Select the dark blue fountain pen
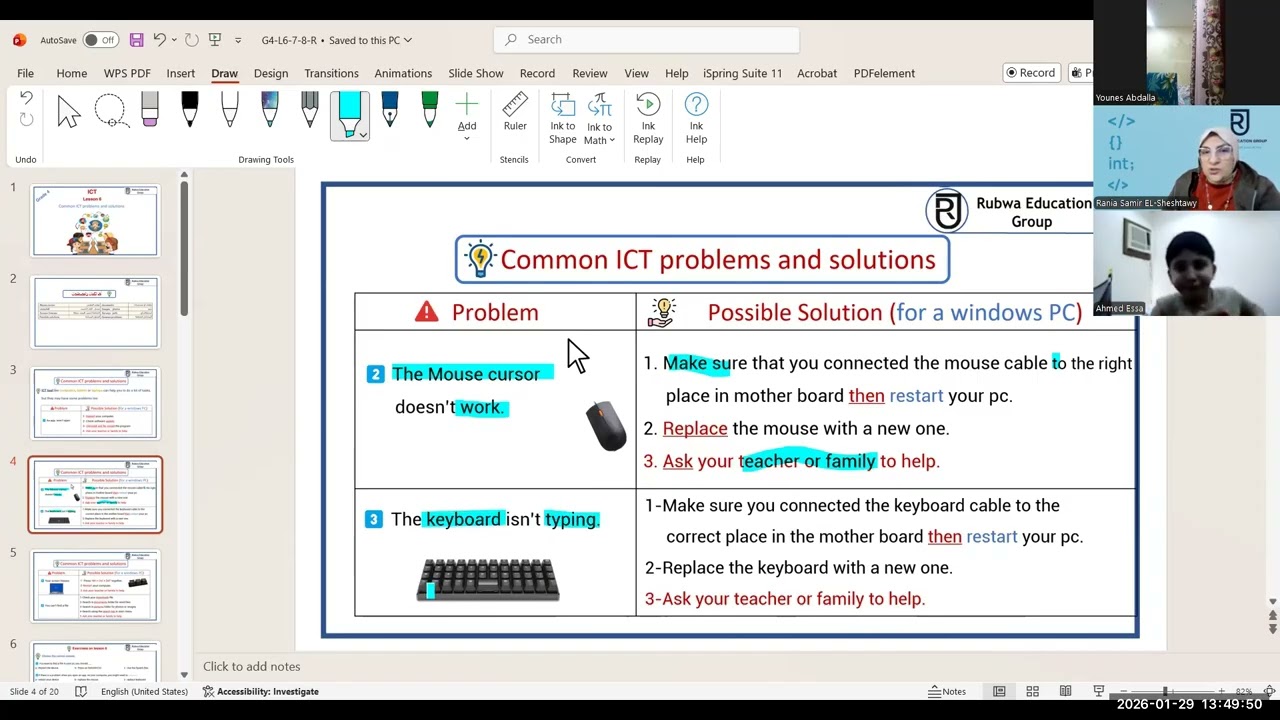Image resolution: width=1280 pixels, height=720 pixels. (x=390, y=110)
